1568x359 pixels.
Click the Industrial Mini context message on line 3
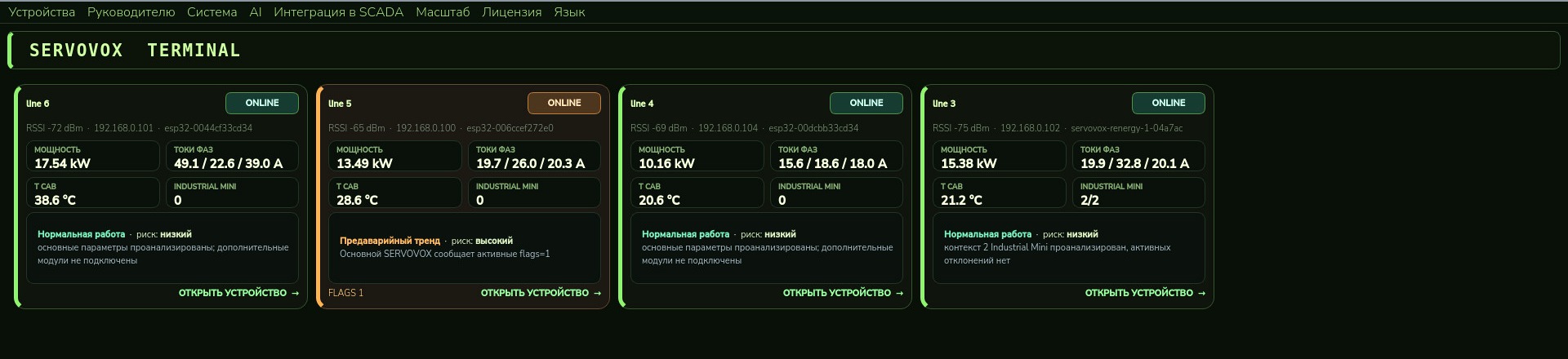(x=1058, y=254)
